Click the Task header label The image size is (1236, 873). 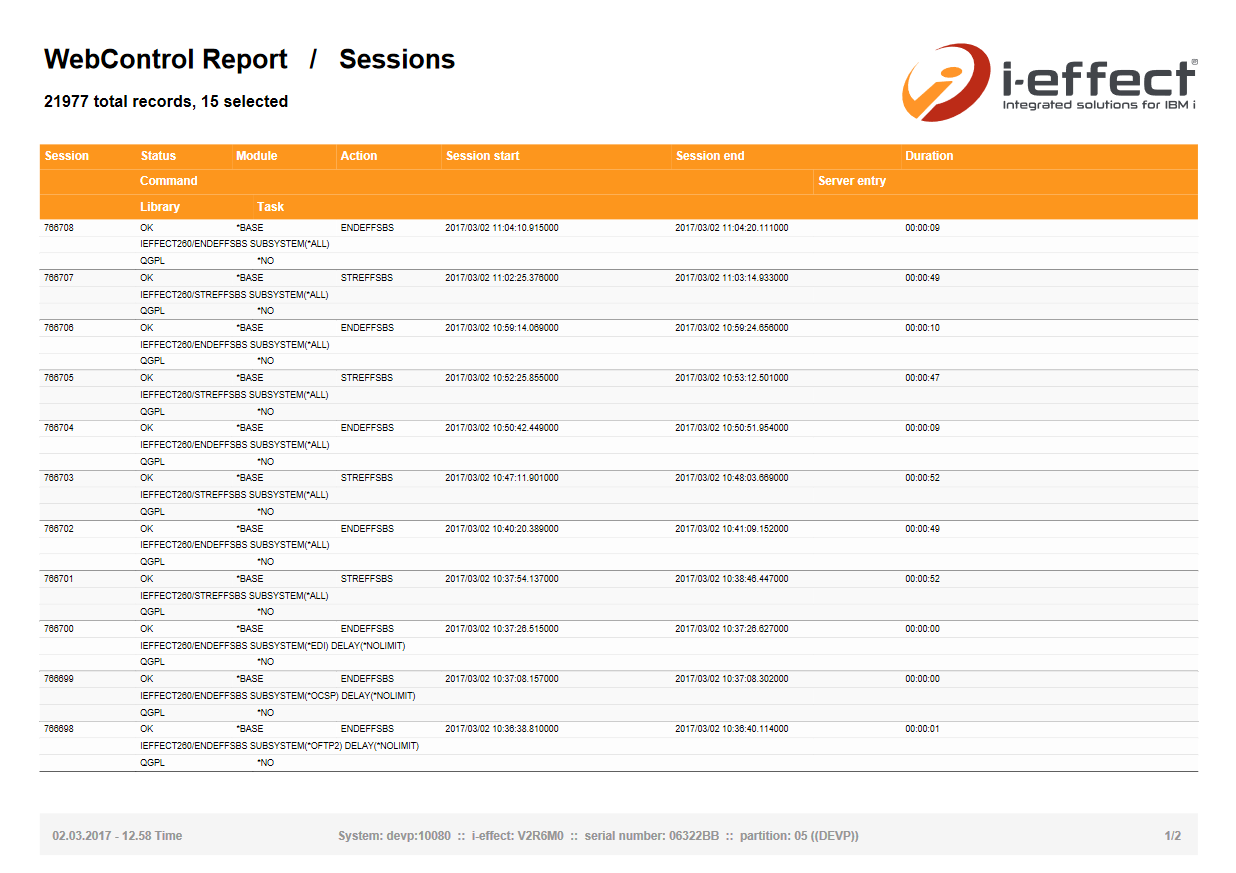(x=270, y=207)
